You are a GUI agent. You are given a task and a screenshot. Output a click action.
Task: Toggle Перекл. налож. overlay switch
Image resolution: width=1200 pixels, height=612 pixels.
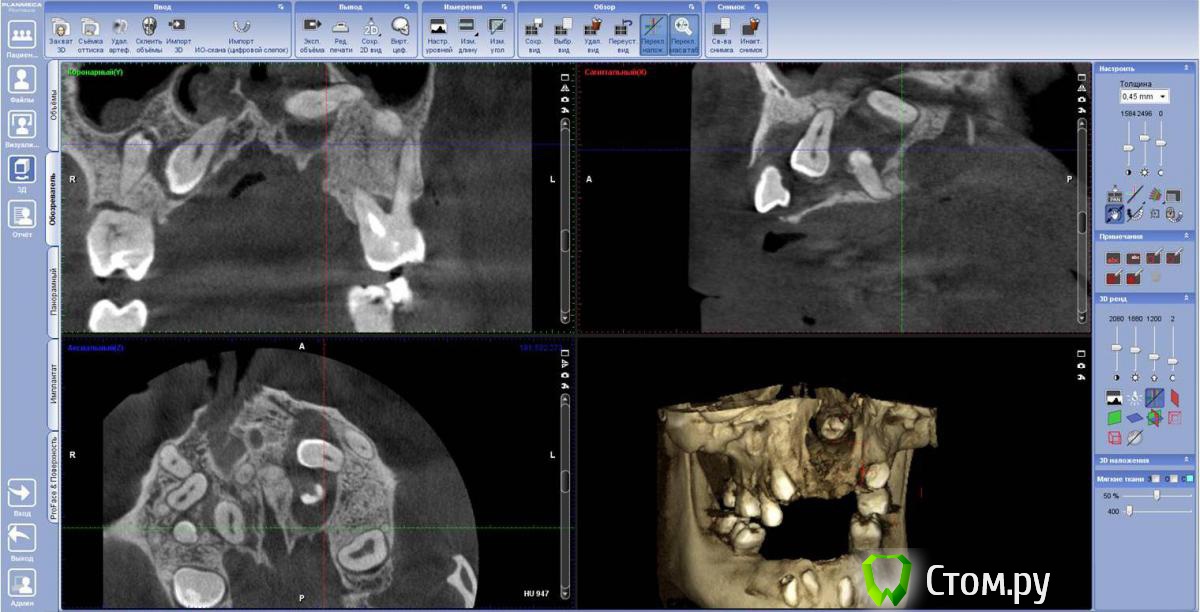[x=653, y=27]
